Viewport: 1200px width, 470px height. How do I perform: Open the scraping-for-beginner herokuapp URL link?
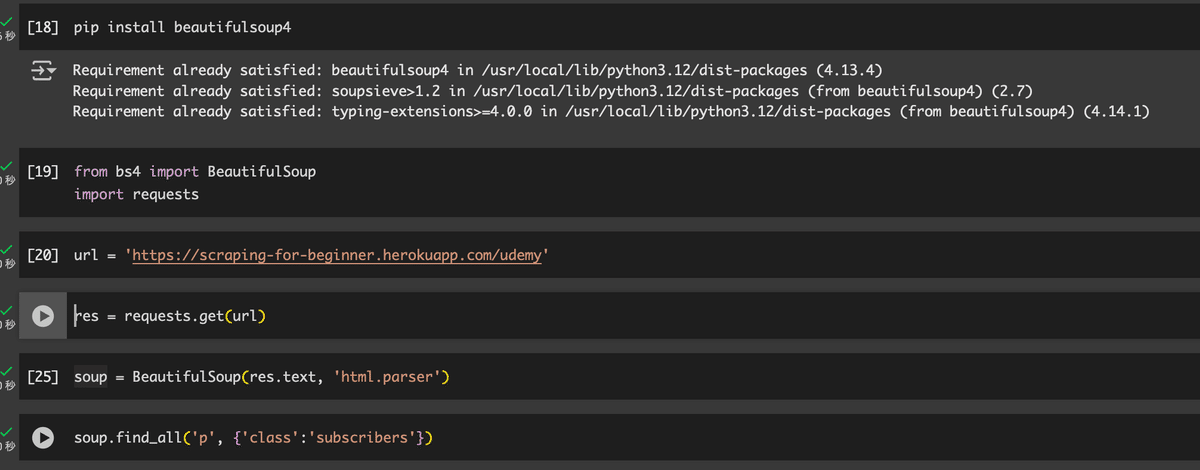coord(338,256)
